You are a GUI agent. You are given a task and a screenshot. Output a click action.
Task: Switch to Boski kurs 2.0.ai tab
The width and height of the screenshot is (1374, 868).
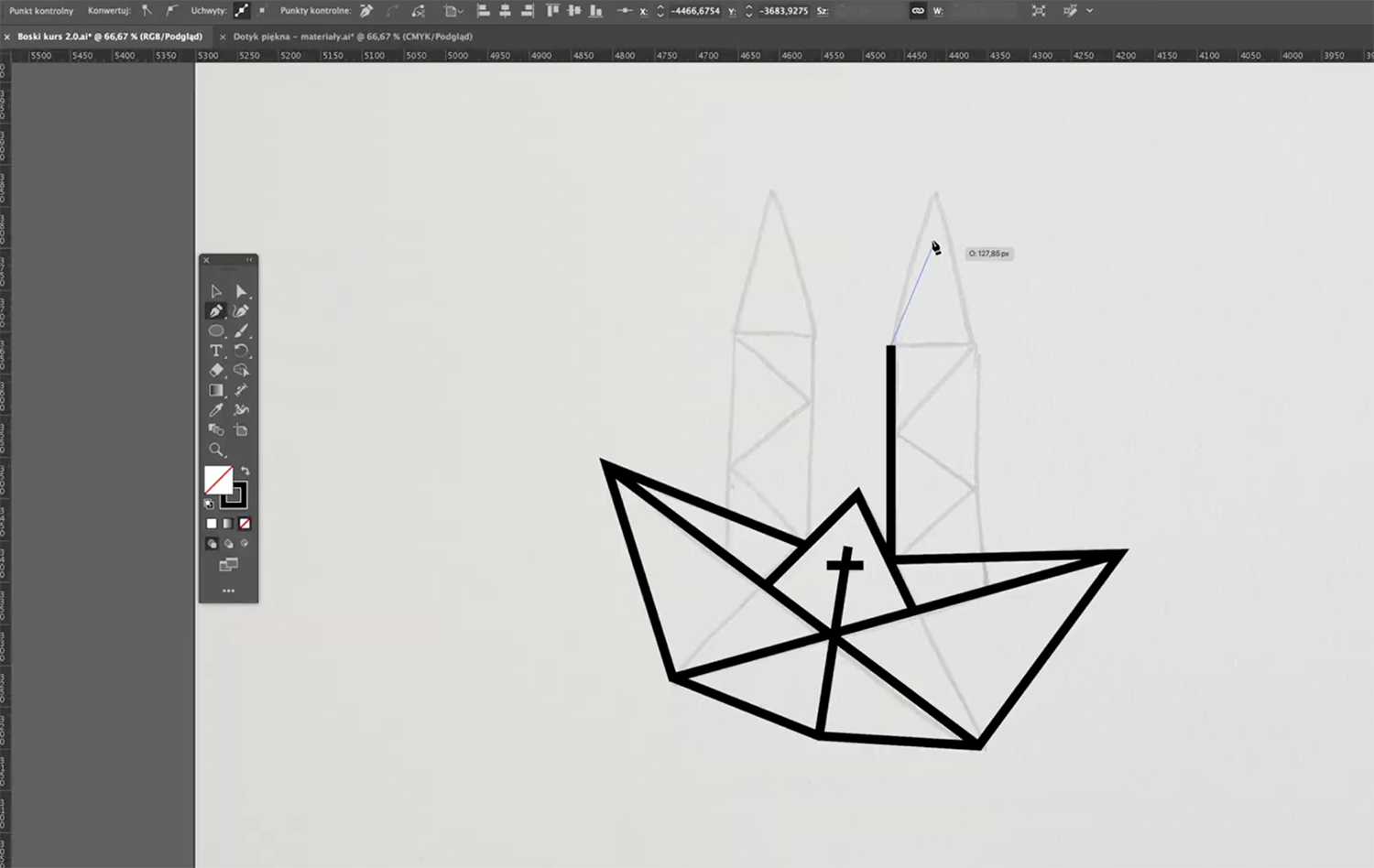pos(110,37)
